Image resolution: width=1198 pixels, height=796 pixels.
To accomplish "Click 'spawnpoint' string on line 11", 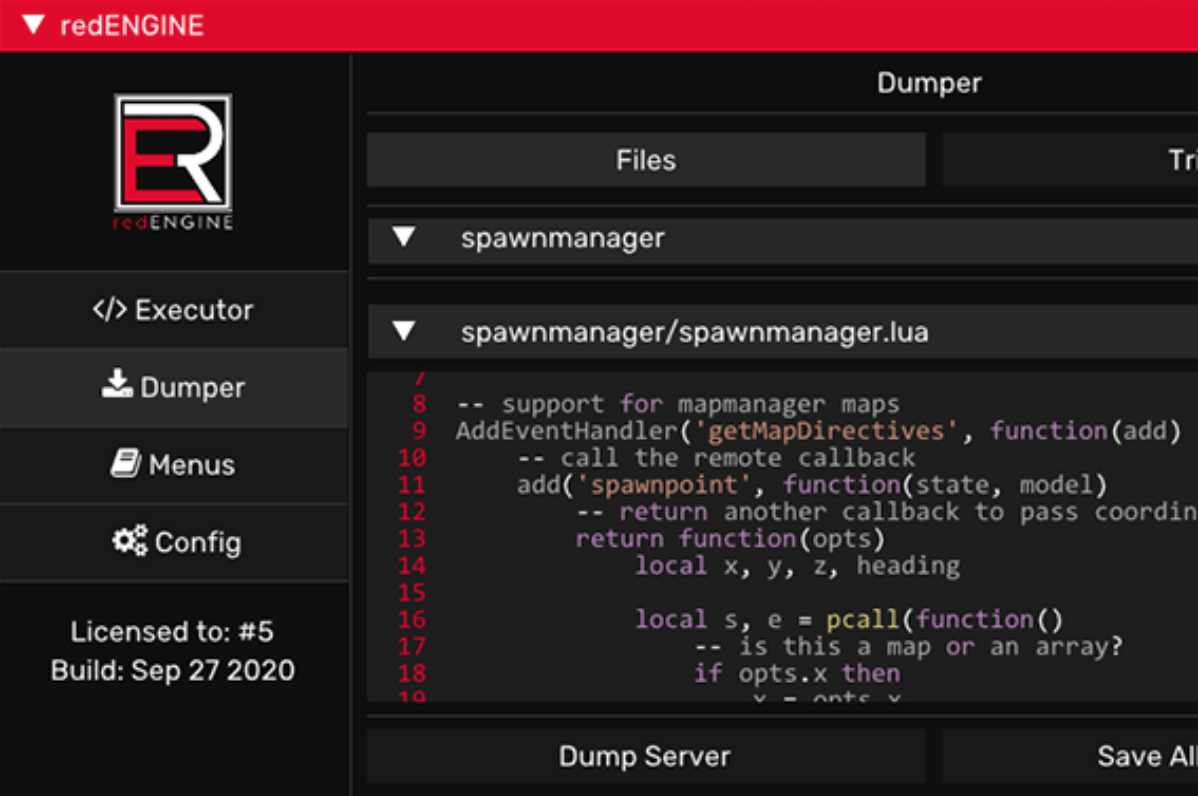I will 665,484.
